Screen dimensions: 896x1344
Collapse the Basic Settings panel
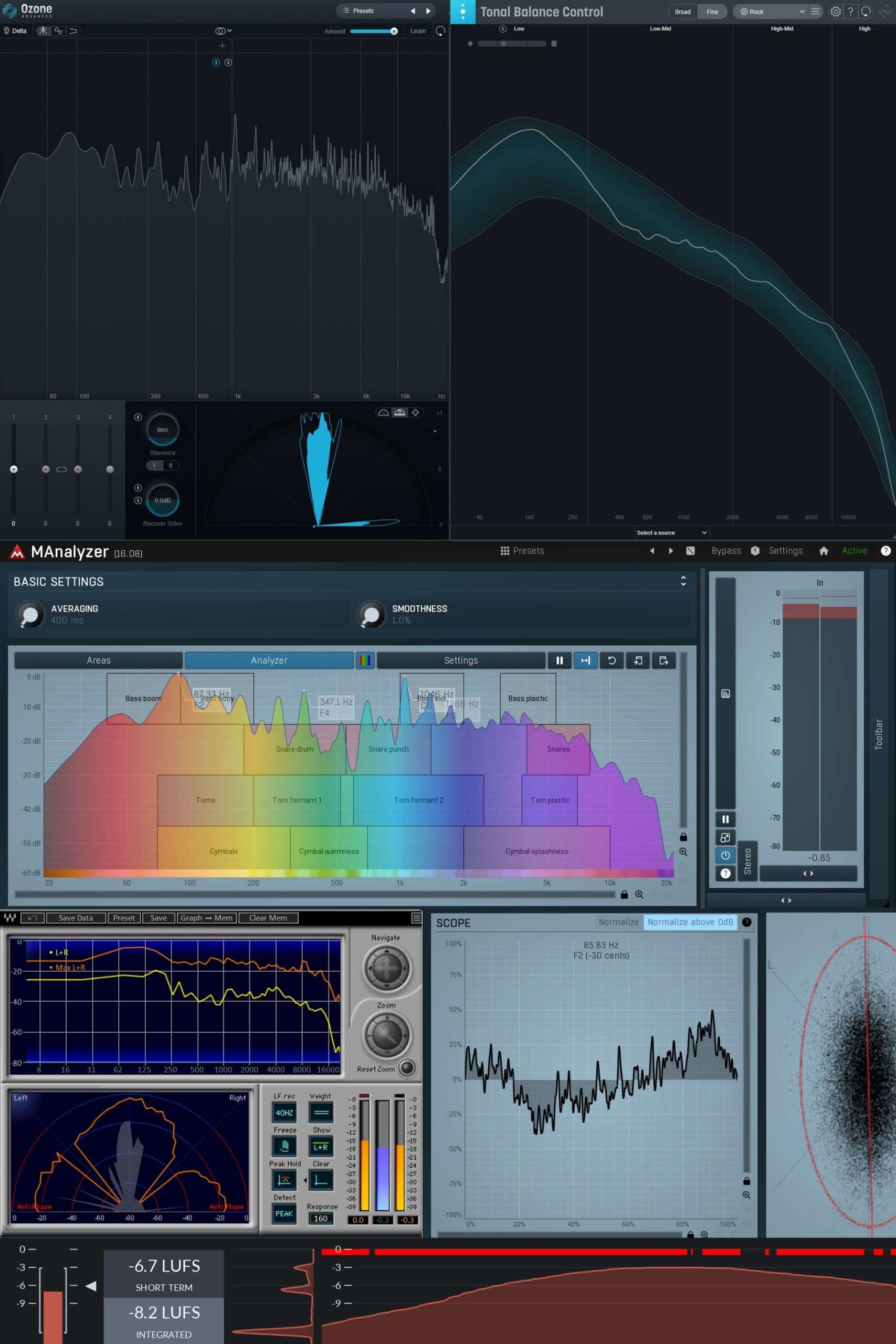[683, 581]
